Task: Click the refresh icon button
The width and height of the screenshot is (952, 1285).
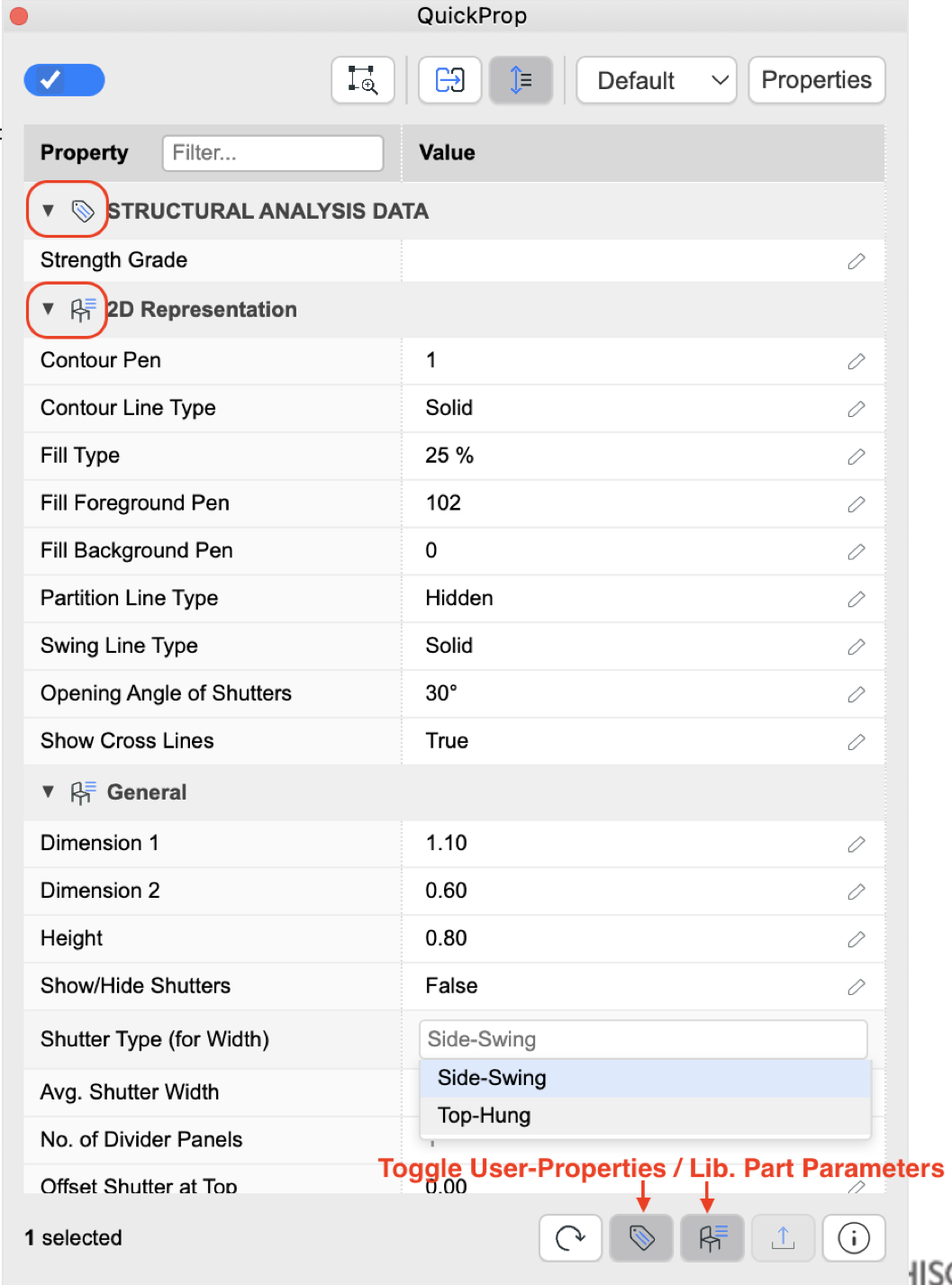Action: (x=570, y=1238)
